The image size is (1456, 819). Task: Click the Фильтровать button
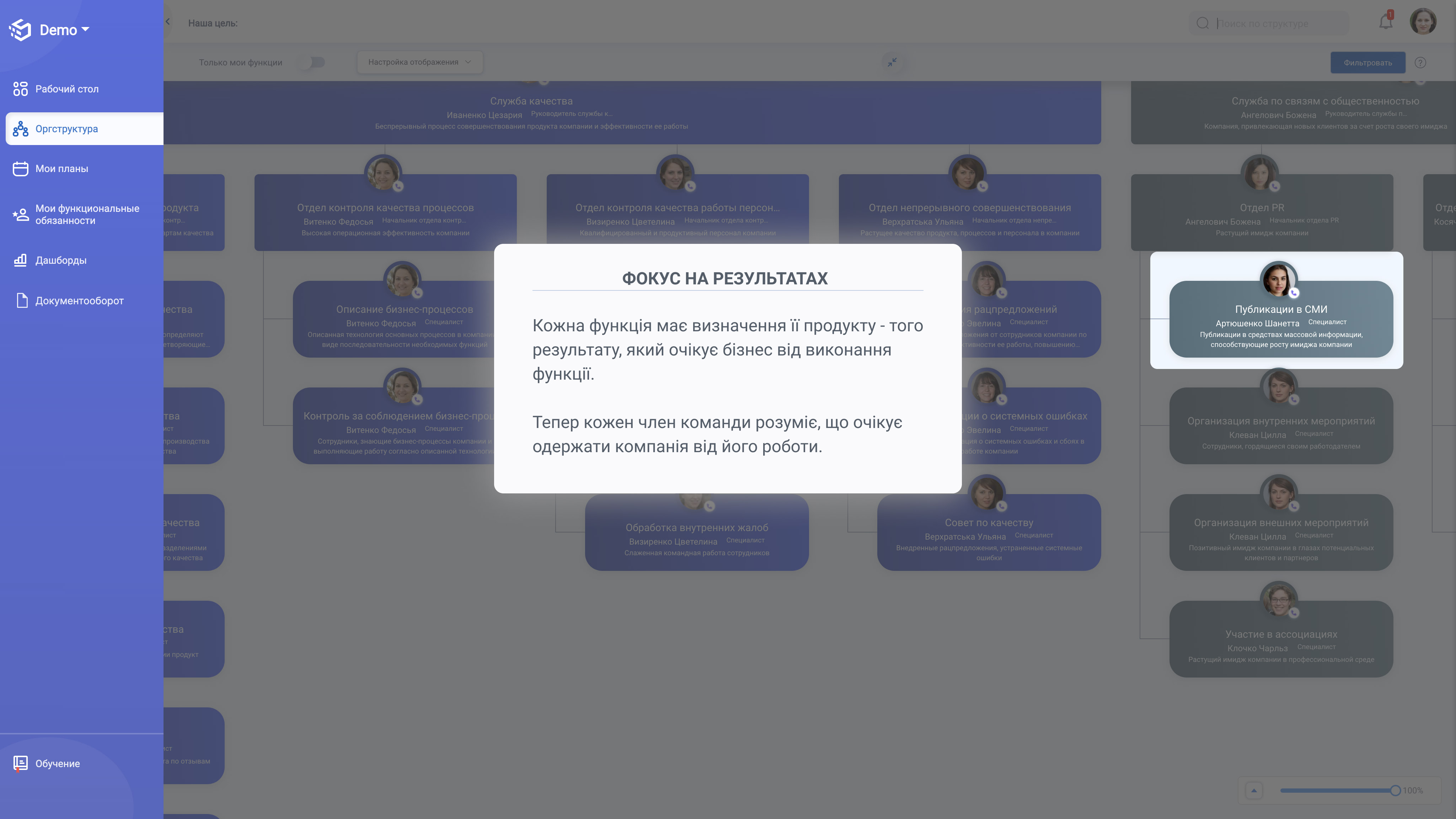[1368, 63]
